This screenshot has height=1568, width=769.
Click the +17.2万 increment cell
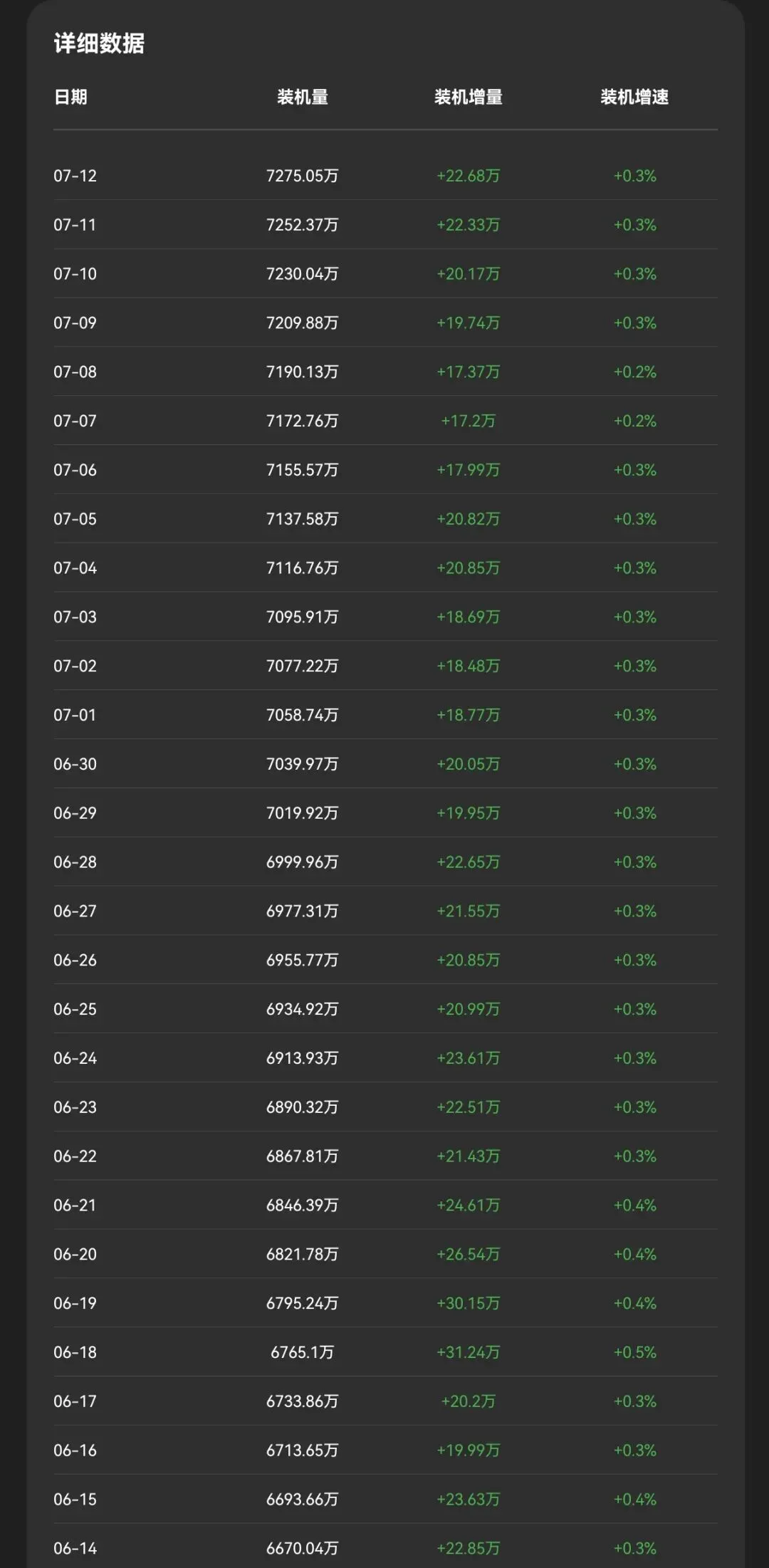[469, 421]
